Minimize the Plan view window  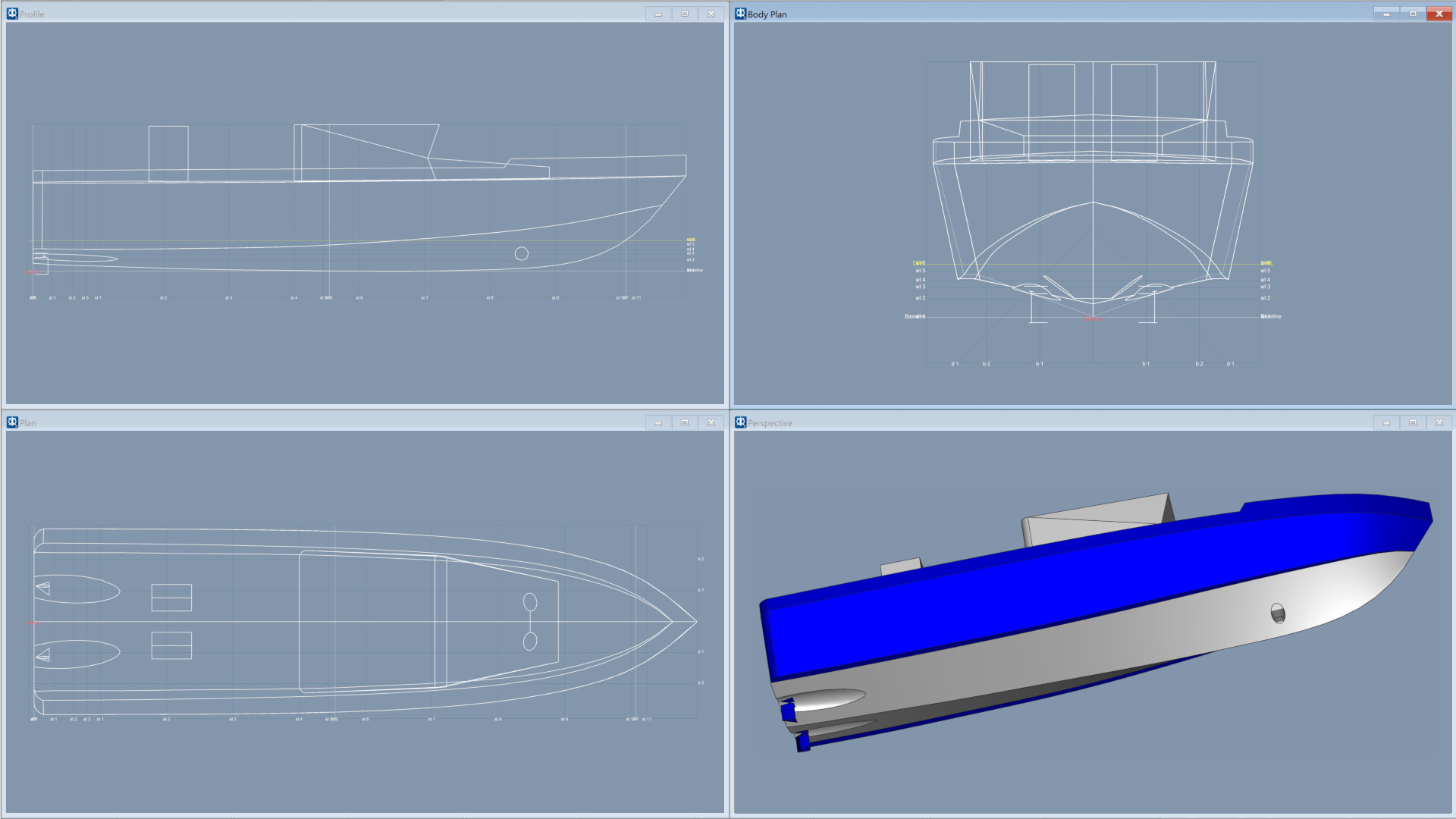tap(657, 422)
